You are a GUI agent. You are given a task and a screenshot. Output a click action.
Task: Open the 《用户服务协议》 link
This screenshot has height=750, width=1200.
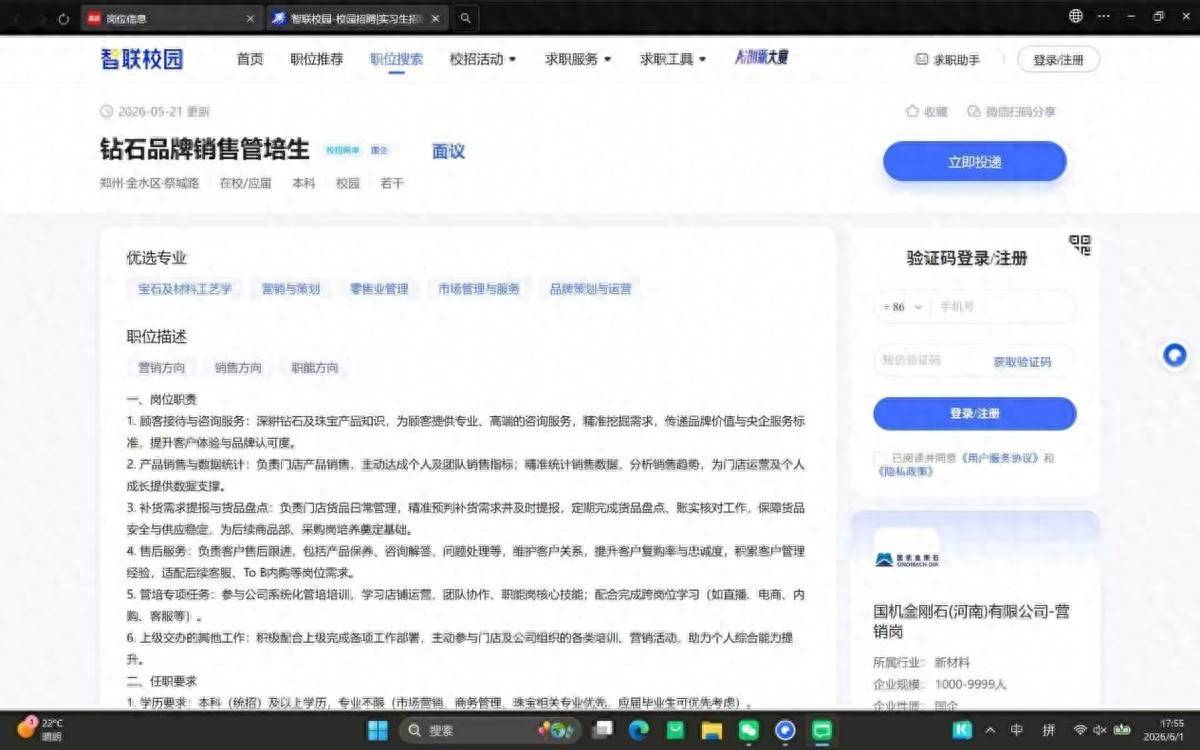pos(1000,458)
